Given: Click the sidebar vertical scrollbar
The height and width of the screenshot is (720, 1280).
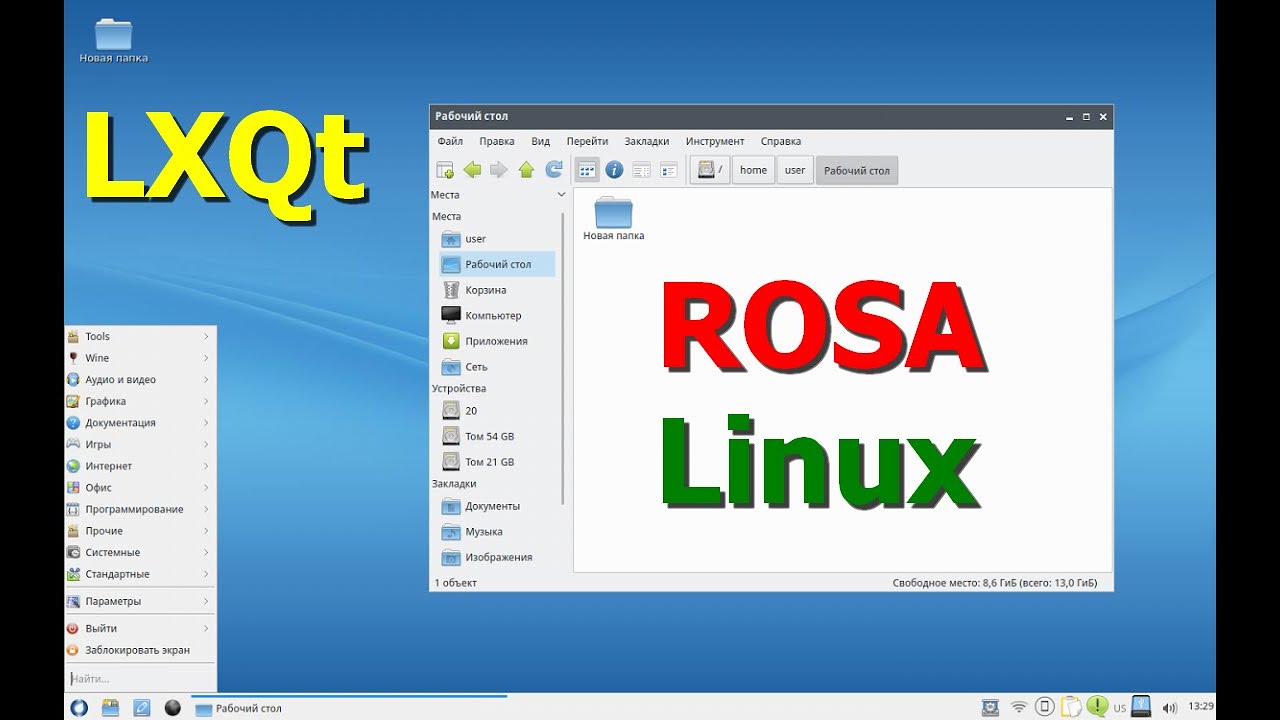Looking at the screenshot, I should pyautogui.click(x=563, y=358).
